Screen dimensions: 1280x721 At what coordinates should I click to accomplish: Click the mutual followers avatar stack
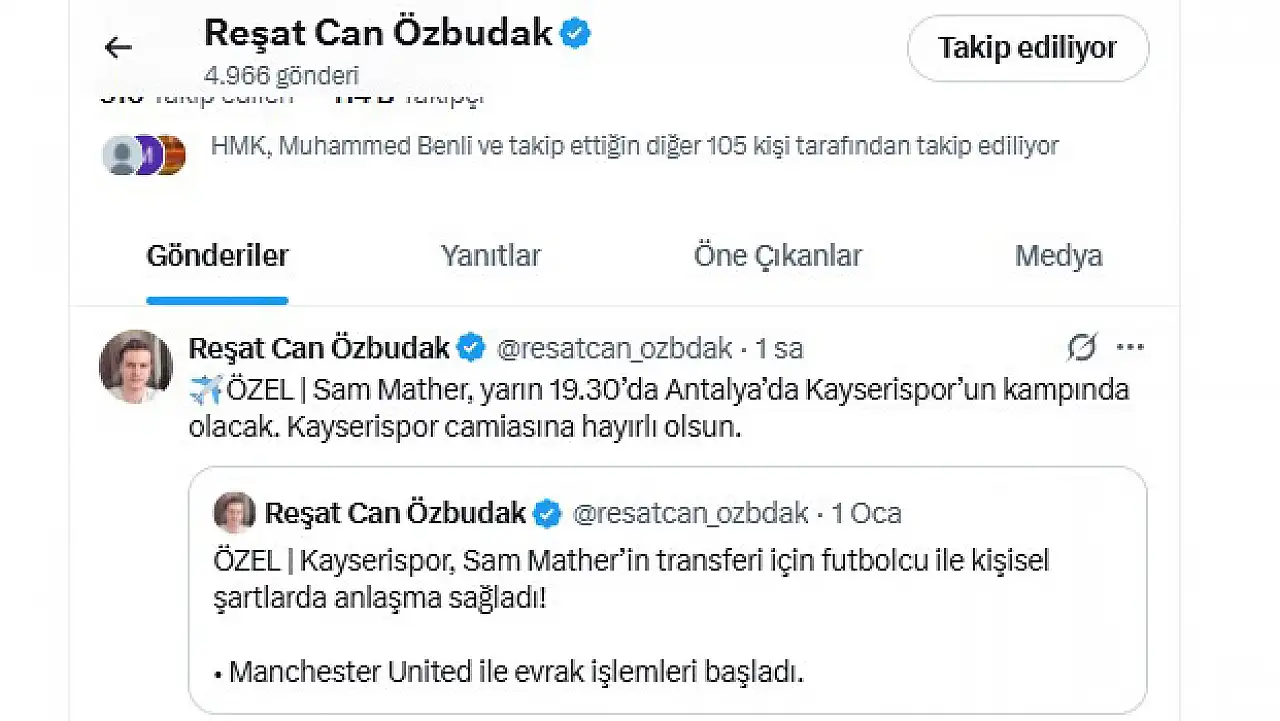(145, 155)
